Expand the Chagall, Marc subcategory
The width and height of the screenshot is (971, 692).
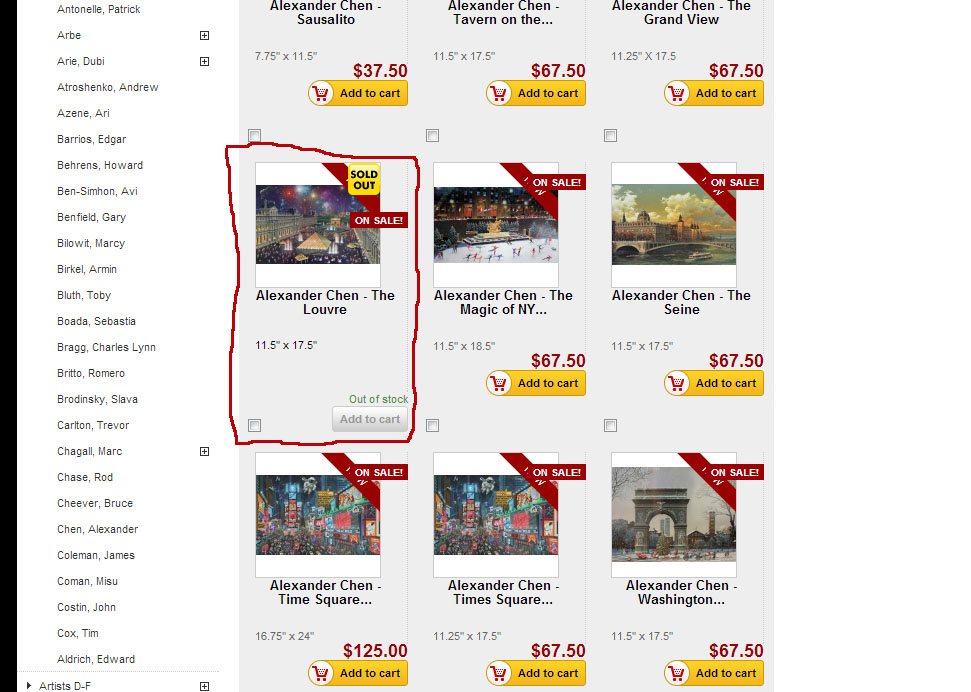[x=204, y=452]
